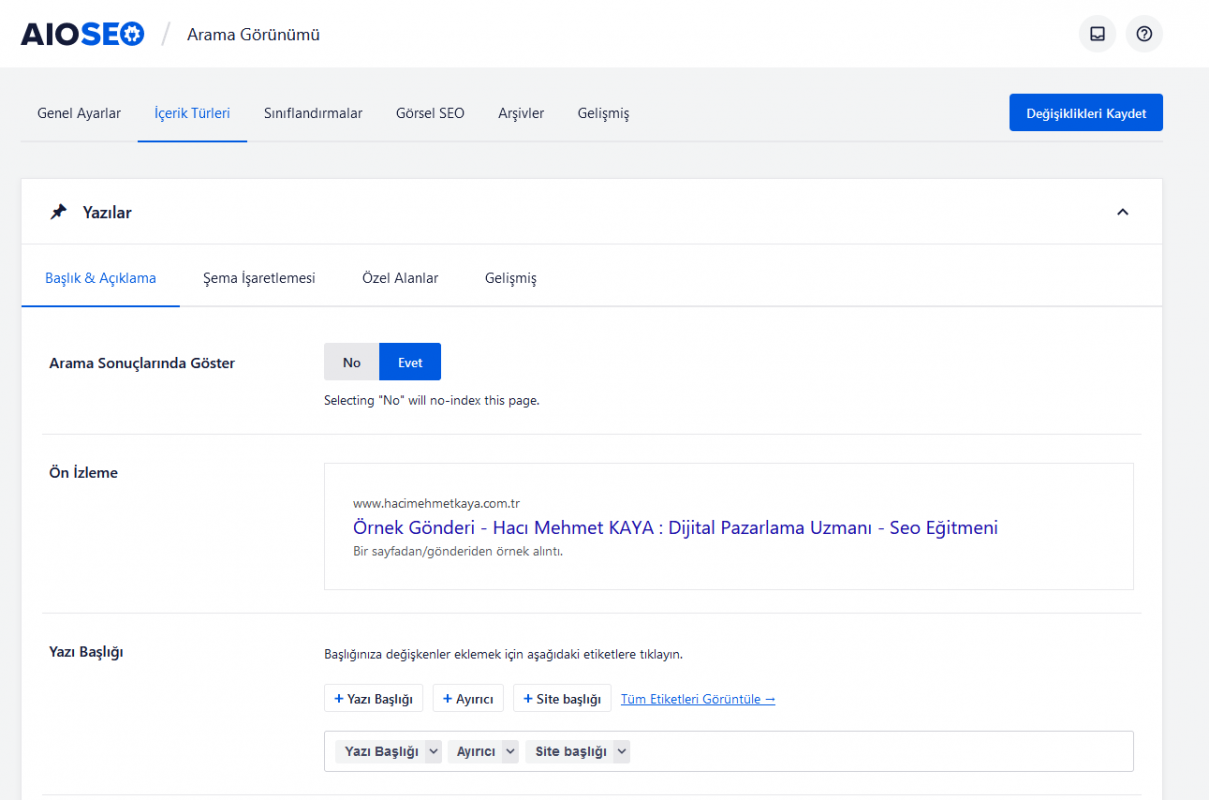Click the AIOSEO logo

[x=82, y=34]
